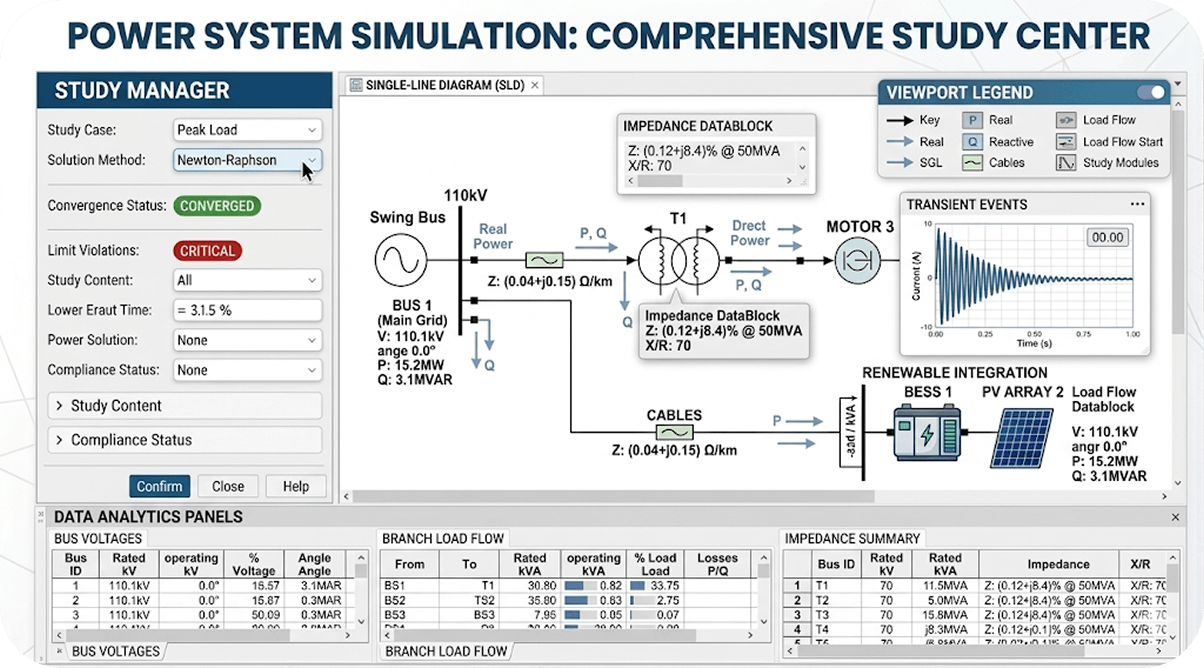The width and height of the screenshot is (1204, 668).
Task: Expand the Compliance Status section
Action: (185, 440)
